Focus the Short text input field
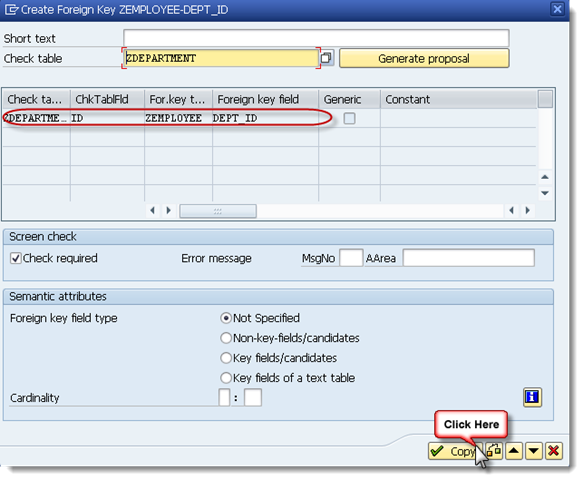 (x=316, y=38)
